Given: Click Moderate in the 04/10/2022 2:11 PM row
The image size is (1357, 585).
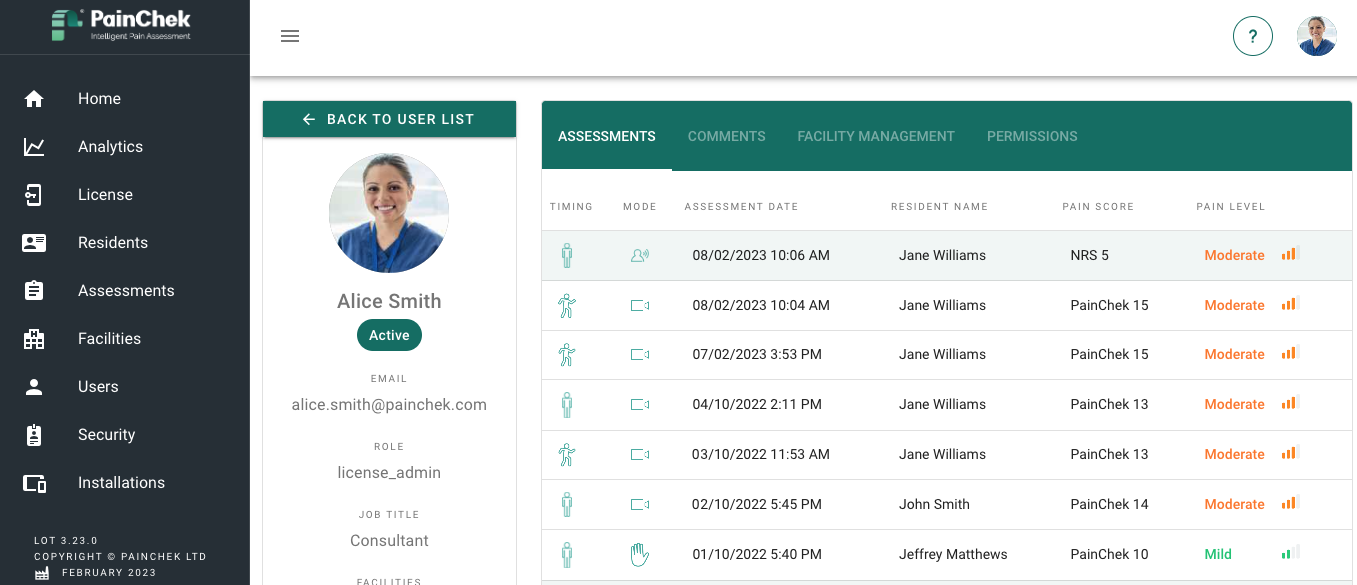Looking at the screenshot, I should [1234, 404].
